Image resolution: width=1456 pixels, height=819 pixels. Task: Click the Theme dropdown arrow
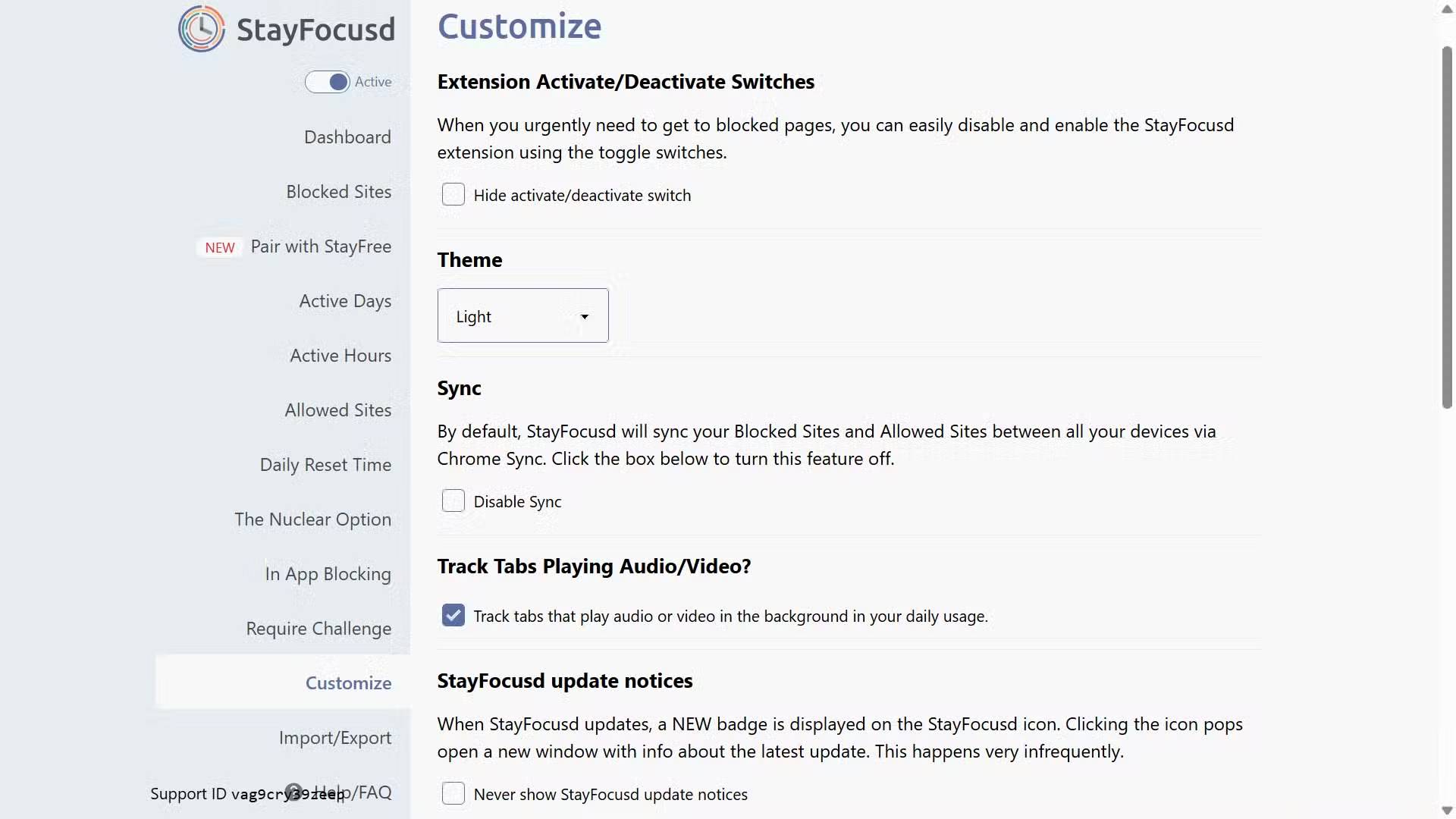click(585, 316)
